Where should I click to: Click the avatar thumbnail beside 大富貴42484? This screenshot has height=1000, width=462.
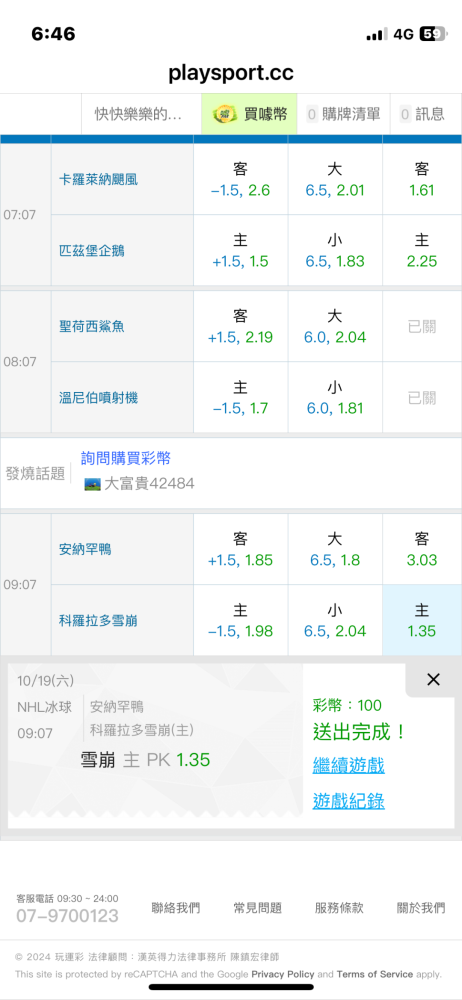pyautogui.click(x=93, y=485)
